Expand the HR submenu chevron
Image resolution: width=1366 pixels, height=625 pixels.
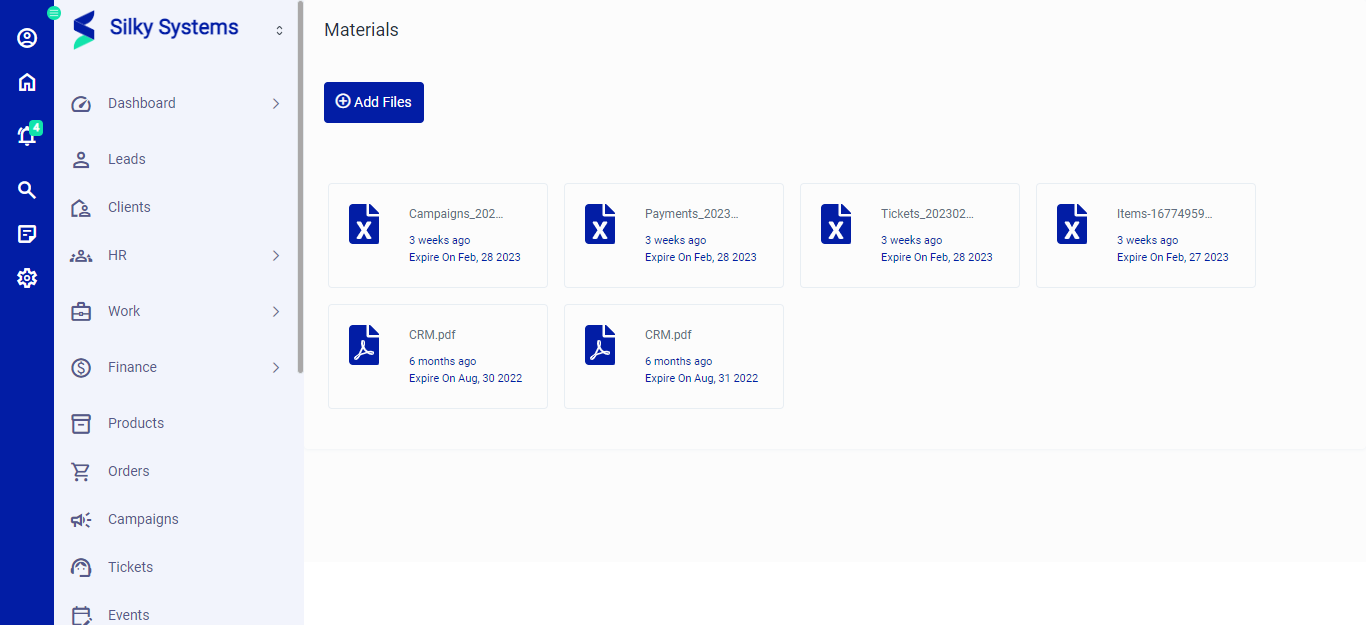pyautogui.click(x=276, y=256)
